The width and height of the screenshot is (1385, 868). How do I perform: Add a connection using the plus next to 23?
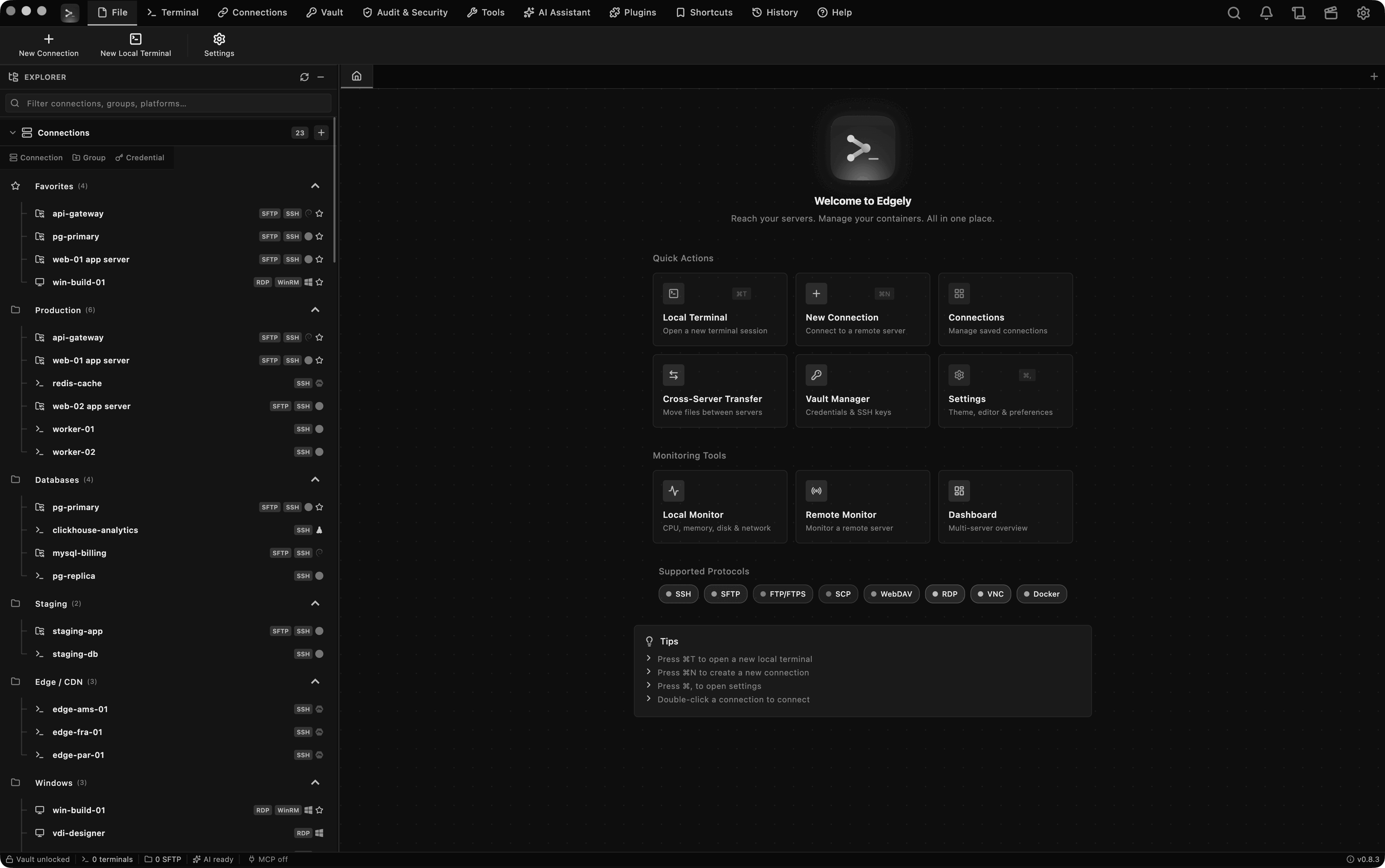tap(321, 133)
